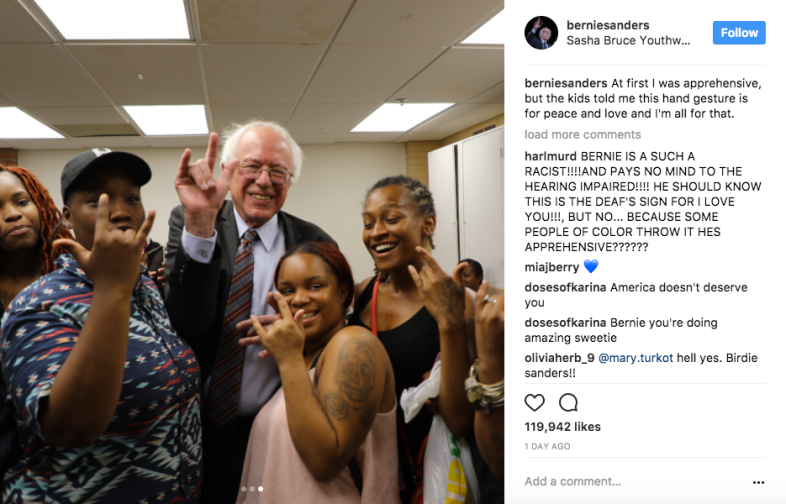The width and height of the screenshot is (786, 504).
Task: Select the first carousel dot indicator
Action: click(x=244, y=488)
